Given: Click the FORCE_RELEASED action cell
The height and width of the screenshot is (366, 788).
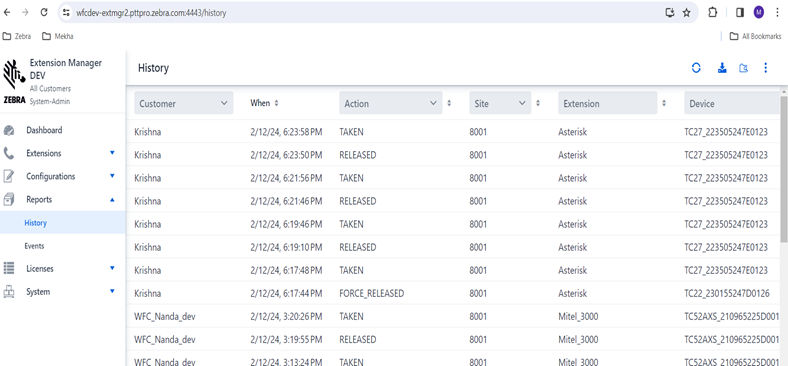Looking at the screenshot, I should pos(371,293).
